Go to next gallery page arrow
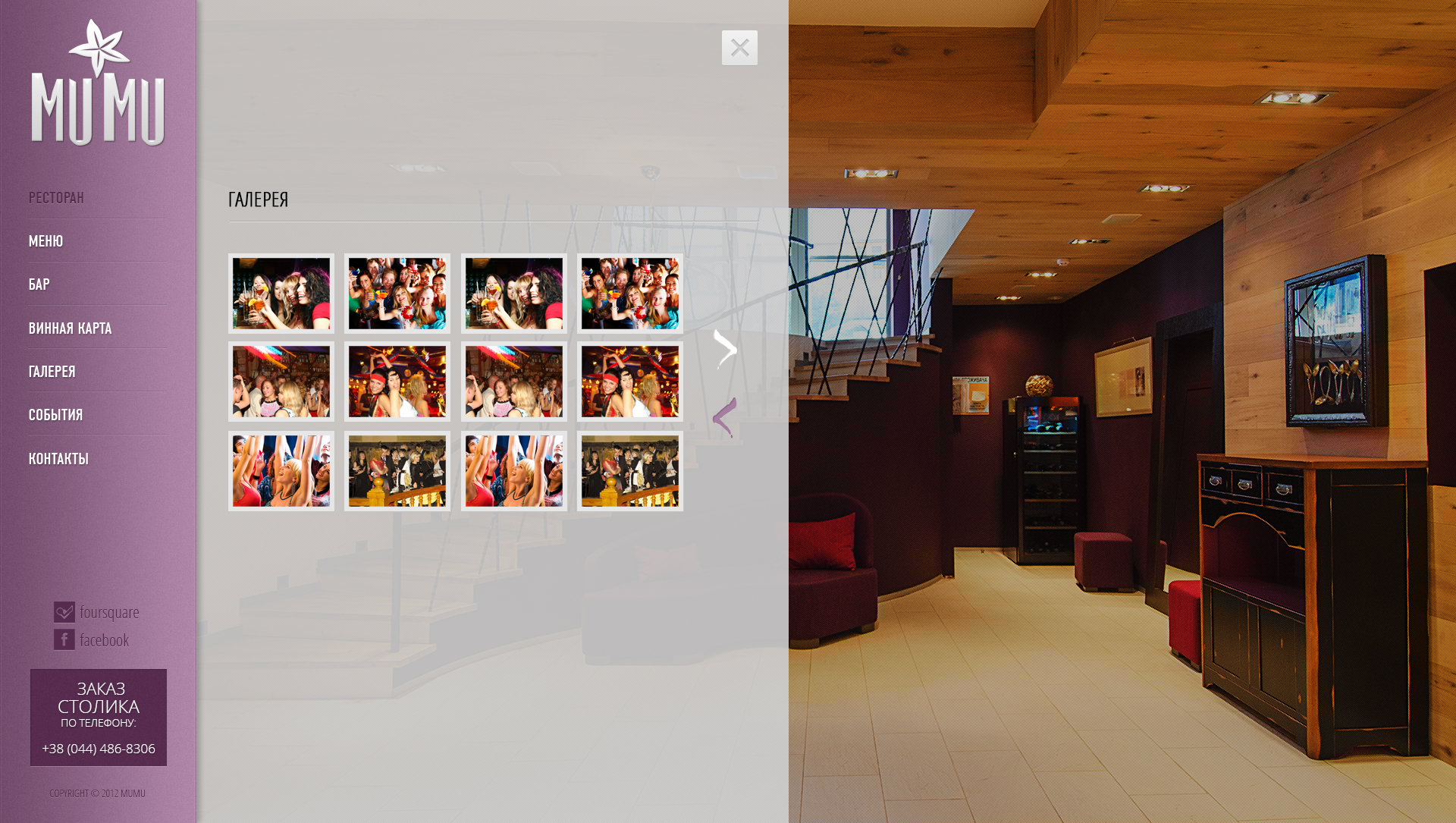This screenshot has width=1456, height=823. (725, 350)
